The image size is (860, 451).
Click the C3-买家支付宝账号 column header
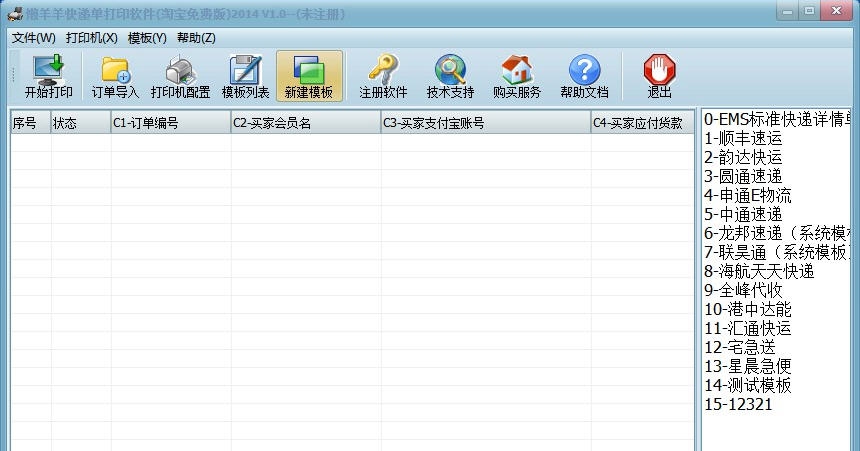pyautogui.click(x=486, y=123)
